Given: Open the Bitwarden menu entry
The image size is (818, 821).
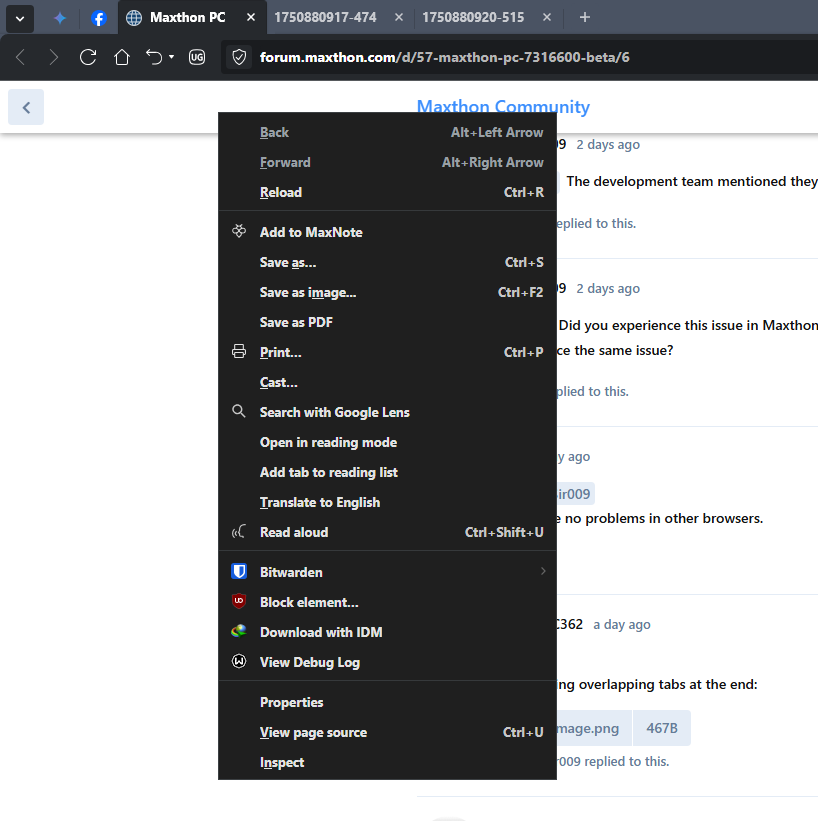Looking at the screenshot, I should (x=388, y=572).
